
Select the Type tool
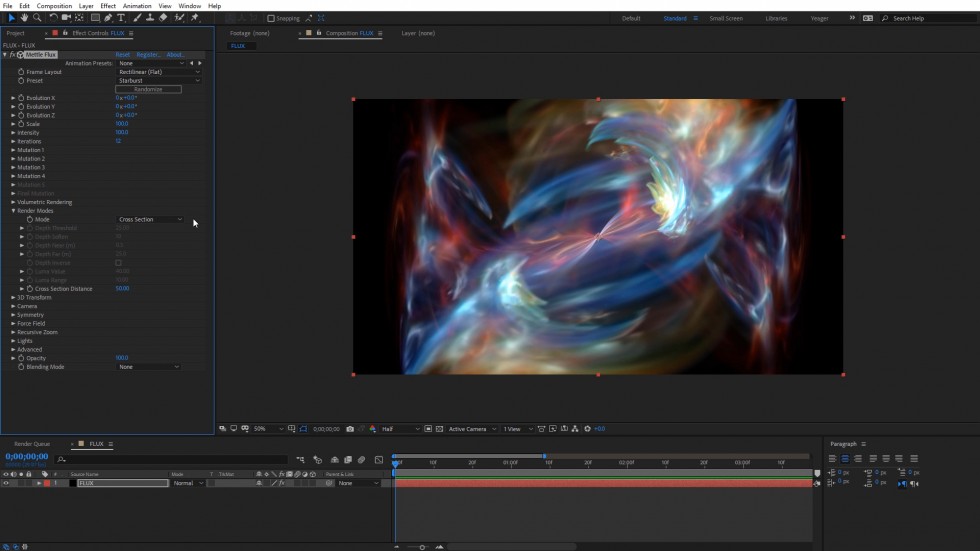(122, 18)
